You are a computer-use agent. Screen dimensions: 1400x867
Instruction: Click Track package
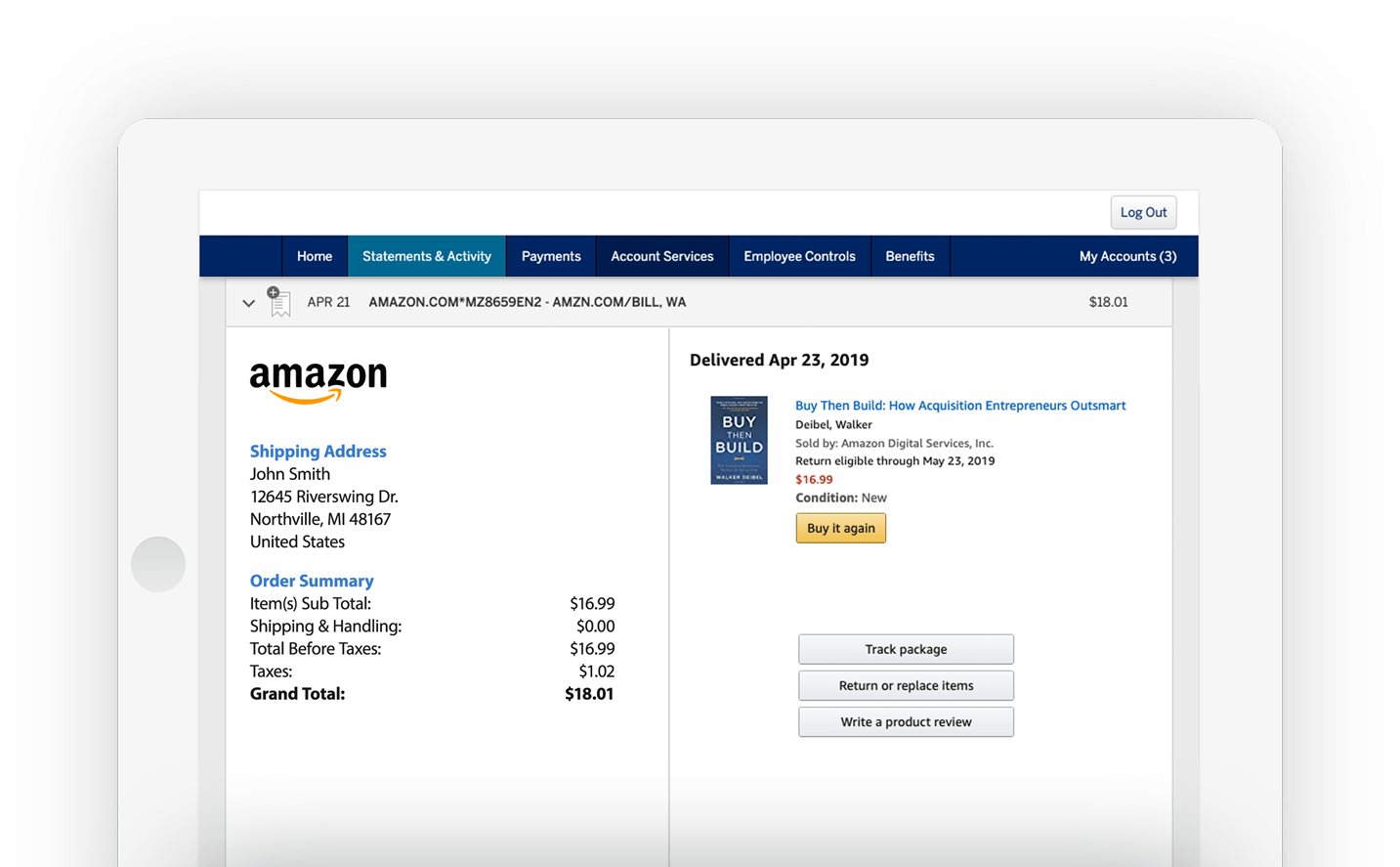tap(906, 649)
